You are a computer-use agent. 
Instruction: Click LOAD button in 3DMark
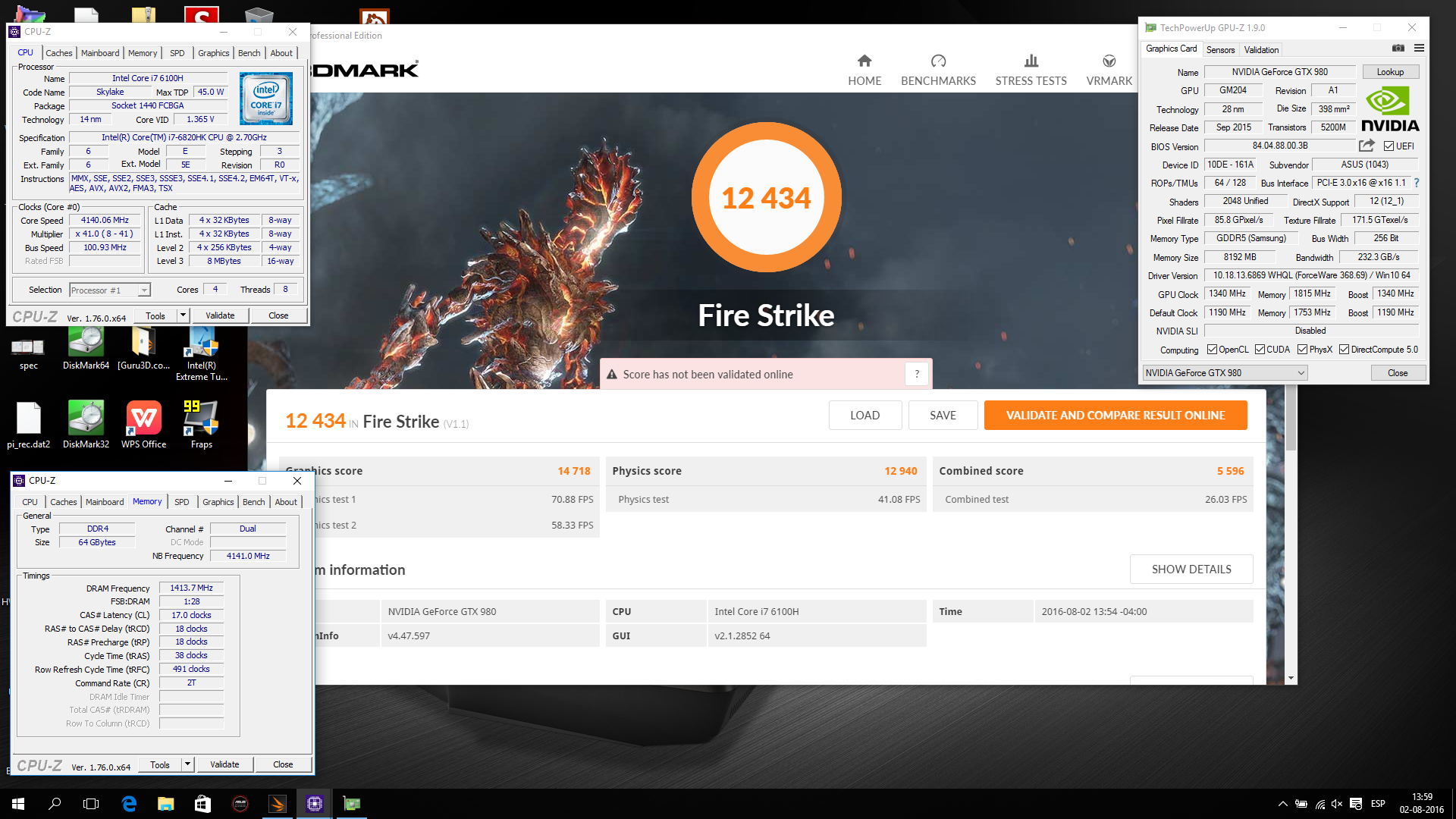coord(864,416)
